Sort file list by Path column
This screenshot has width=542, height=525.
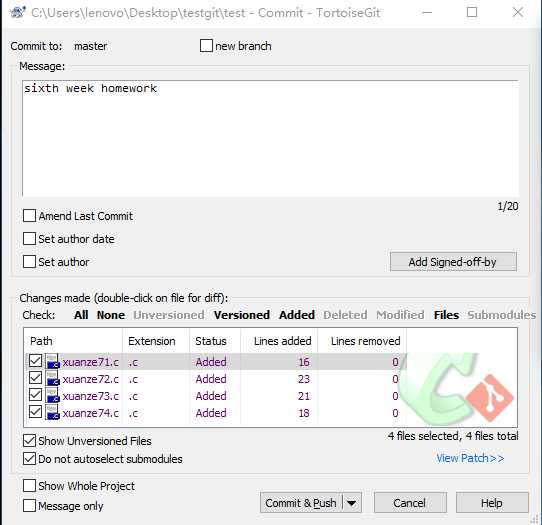[73, 341]
